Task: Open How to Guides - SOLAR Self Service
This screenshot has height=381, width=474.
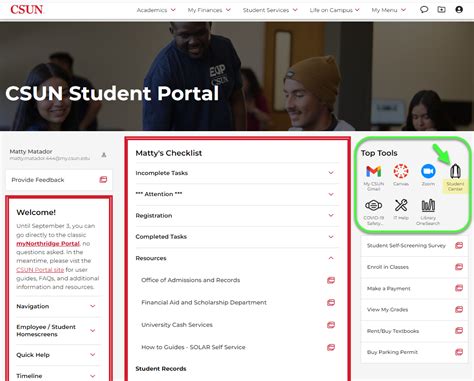Action: (x=193, y=347)
